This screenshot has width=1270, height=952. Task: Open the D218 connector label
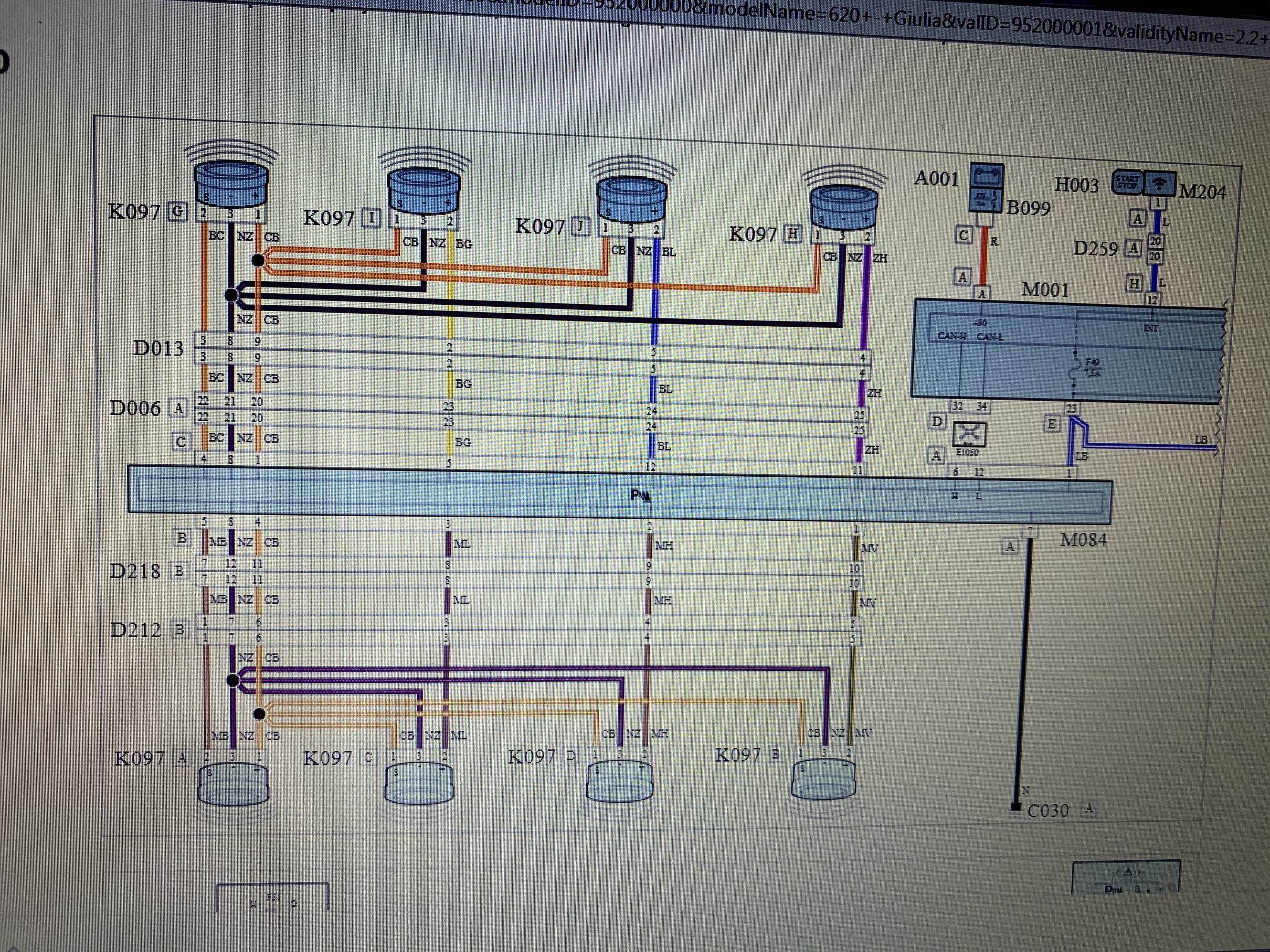click(x=135, y=571)
